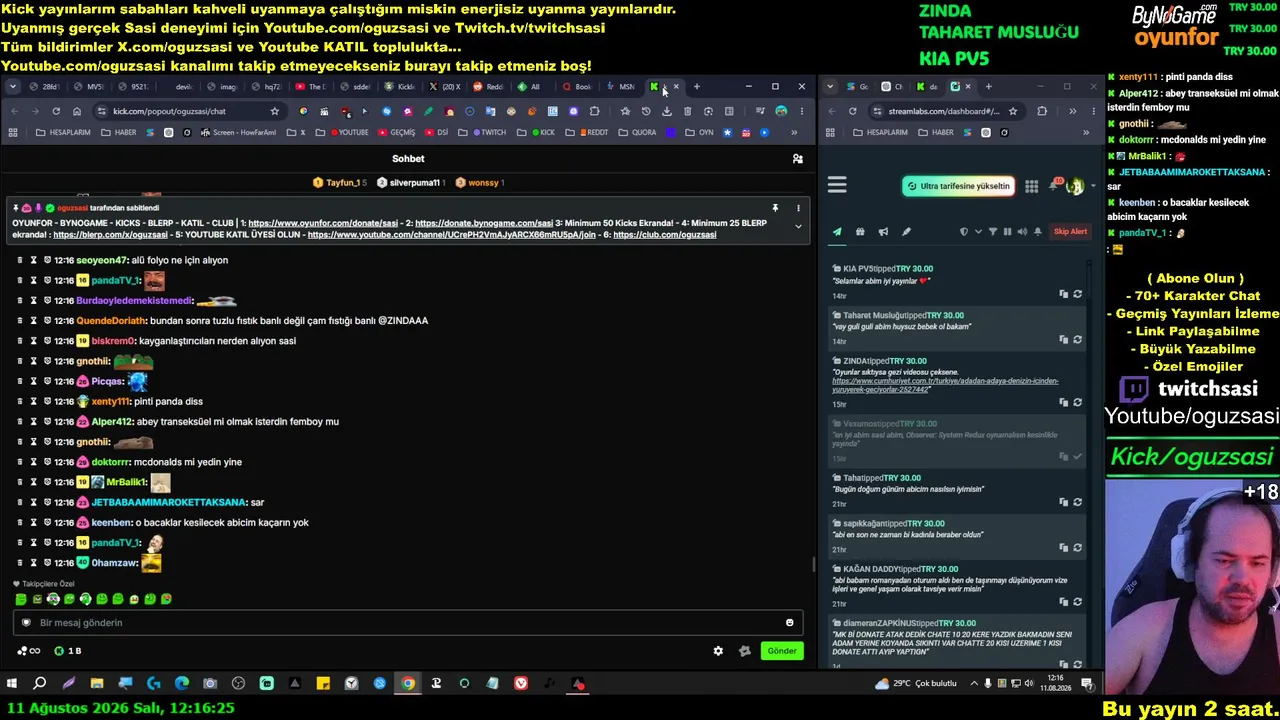Open Streamlabs notifications bell with red badge

1054,185
